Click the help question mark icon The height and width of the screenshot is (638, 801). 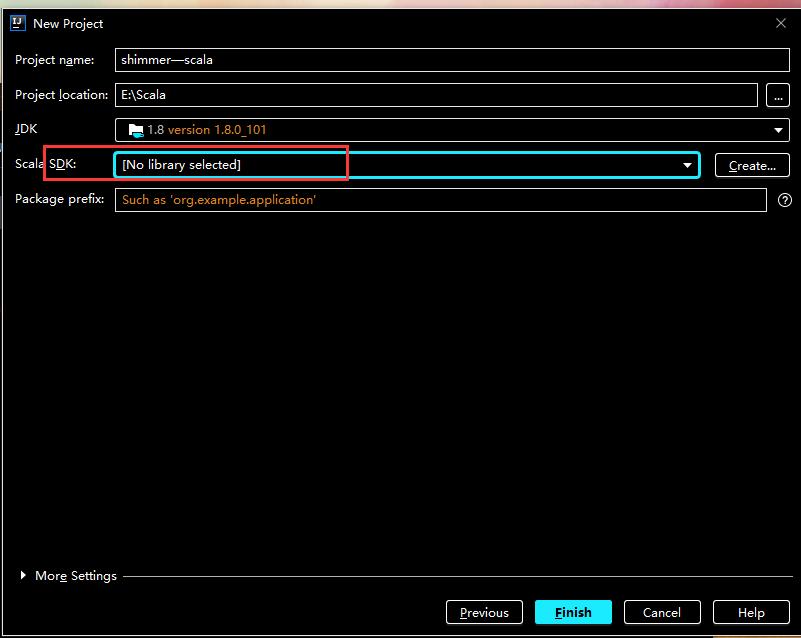pos(785,200)
